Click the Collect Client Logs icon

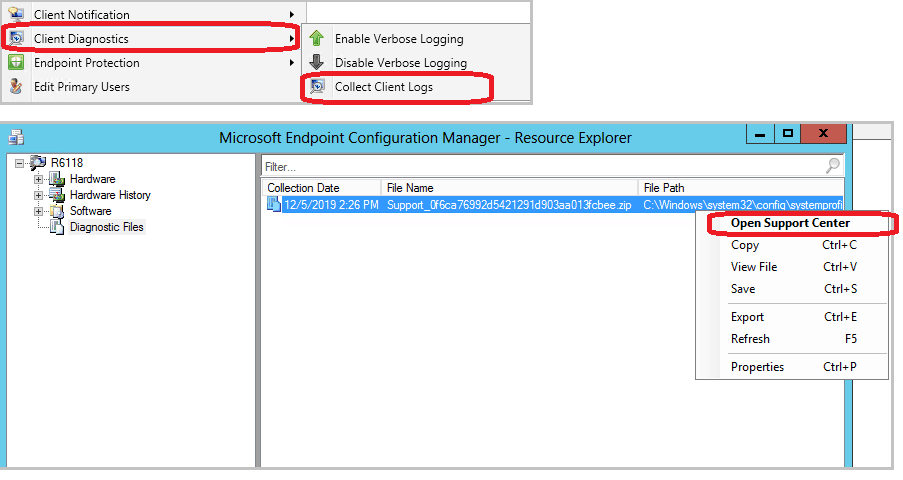[x=317, y=86]
